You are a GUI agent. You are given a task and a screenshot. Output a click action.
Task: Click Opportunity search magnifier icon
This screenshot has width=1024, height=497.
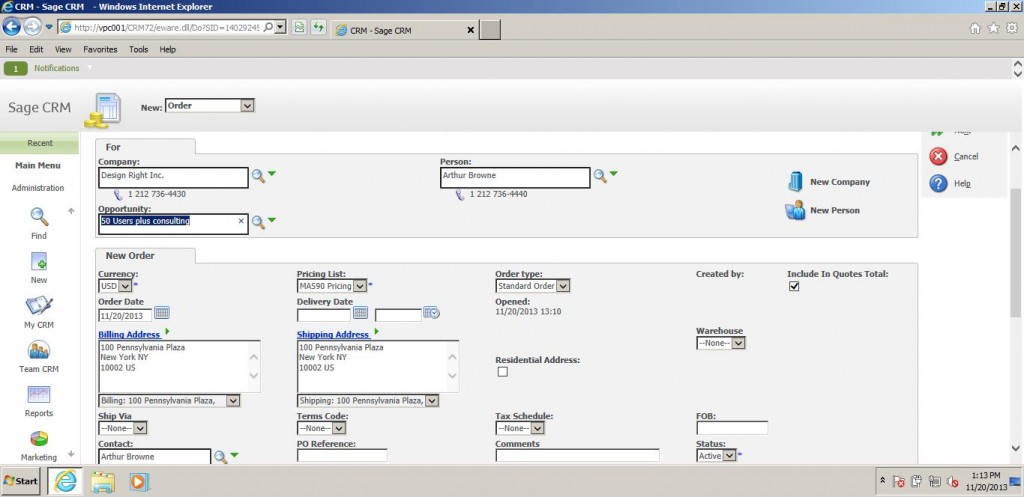(259, 223)
